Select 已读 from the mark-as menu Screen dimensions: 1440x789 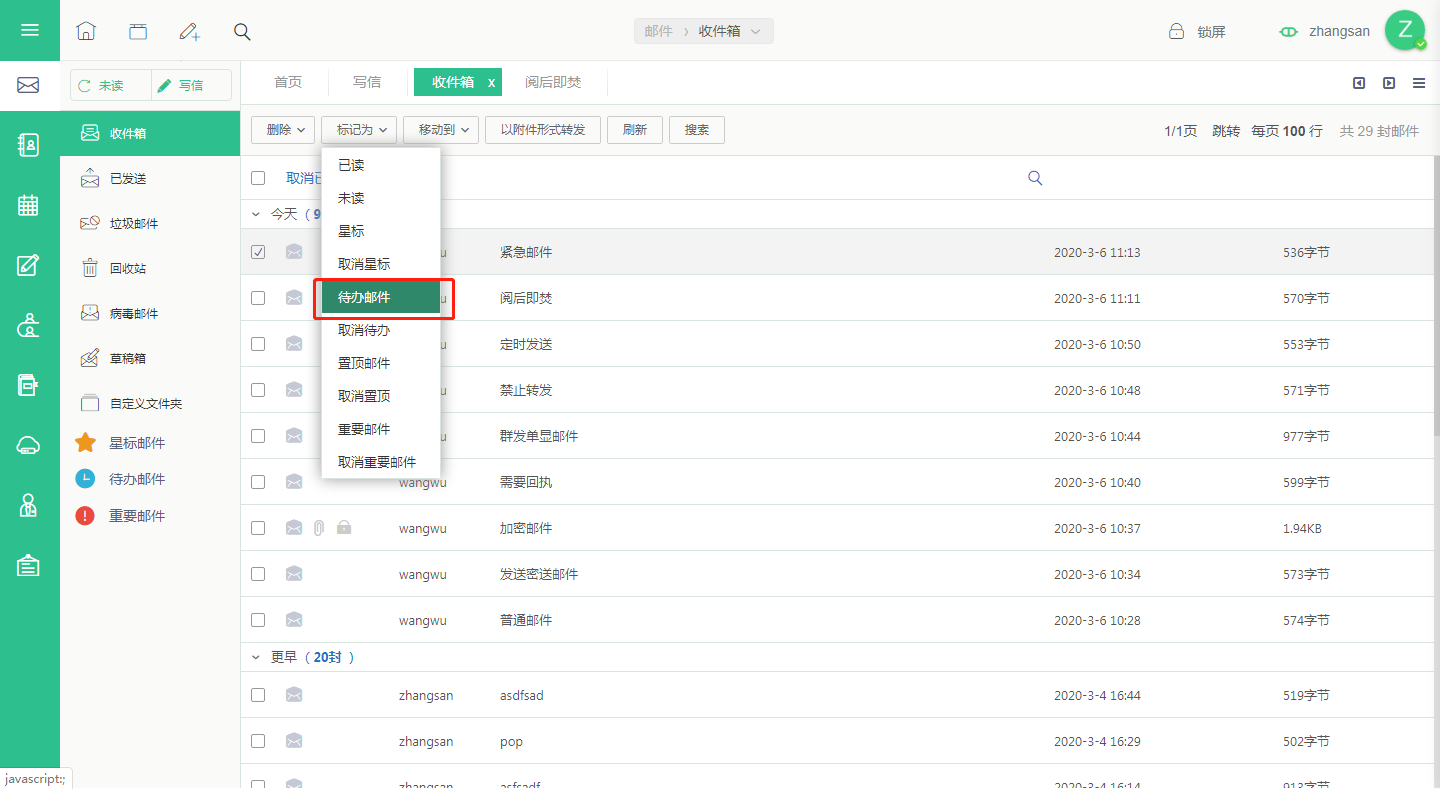click(x=381, y=165)
